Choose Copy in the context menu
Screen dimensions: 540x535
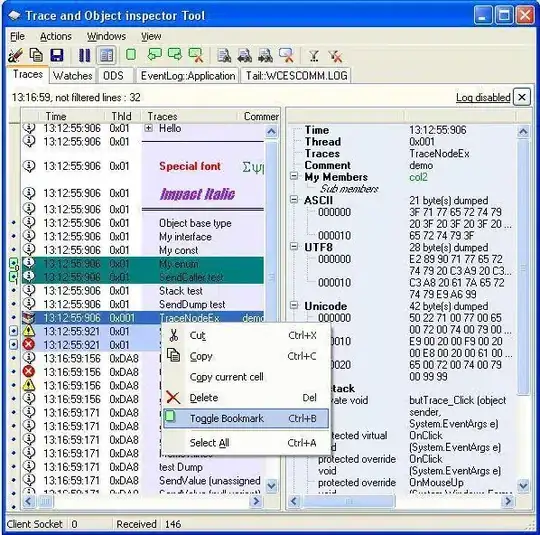pos(246,356)
